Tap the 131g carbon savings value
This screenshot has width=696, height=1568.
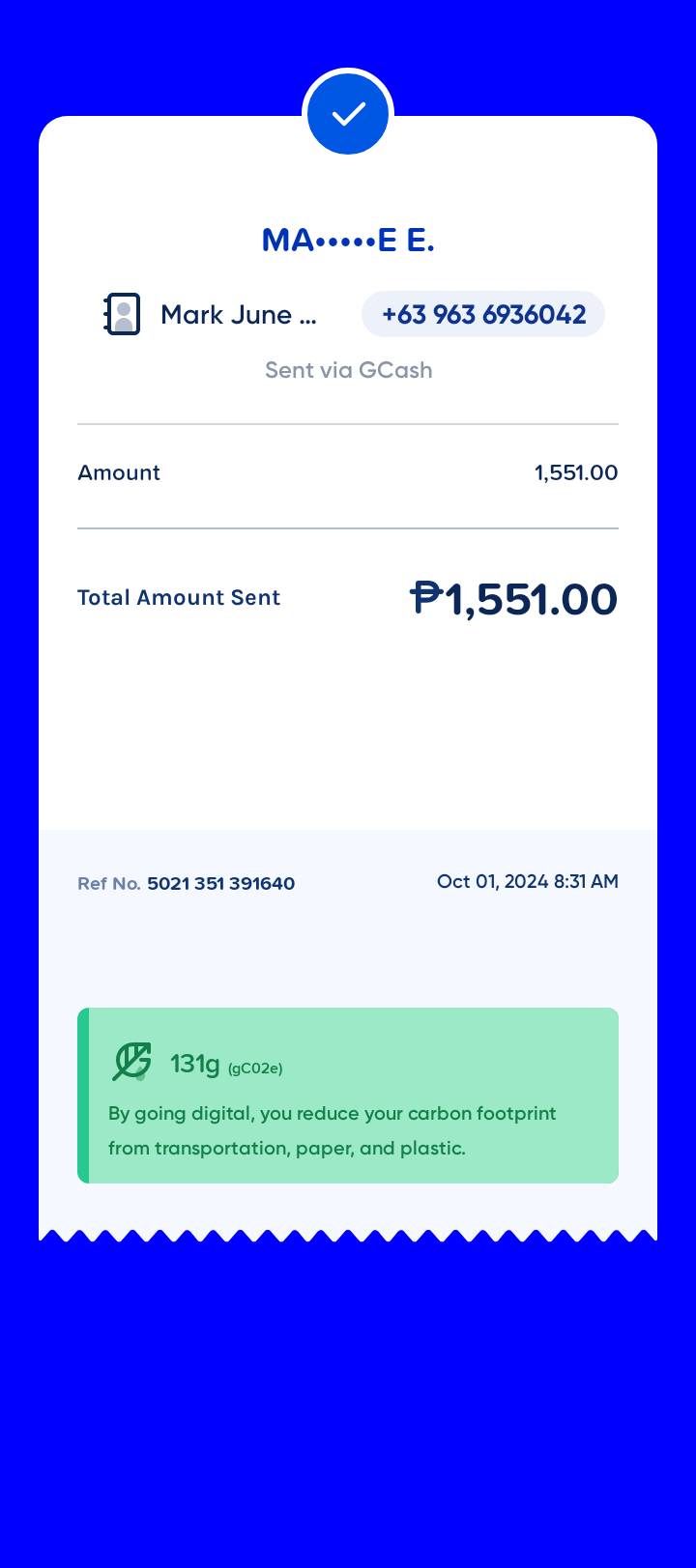pyautogui.click(x=195, y=1064)
